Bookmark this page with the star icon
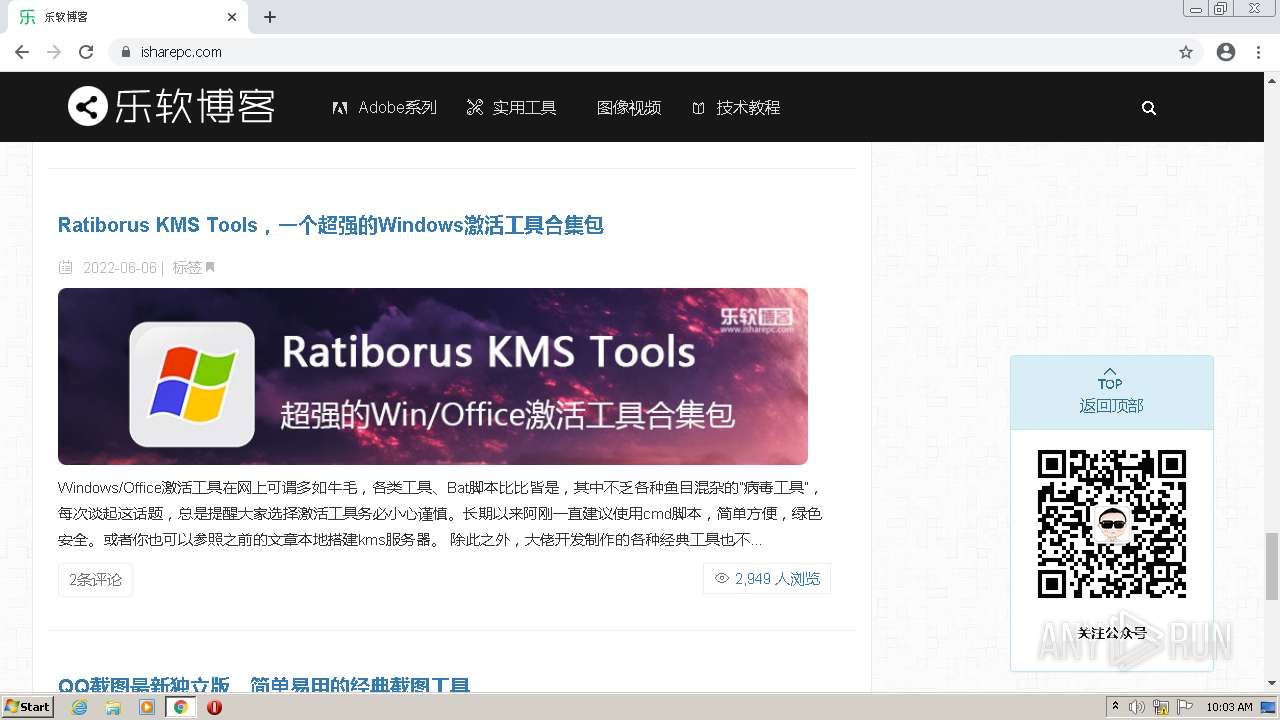 [1186, 52]
